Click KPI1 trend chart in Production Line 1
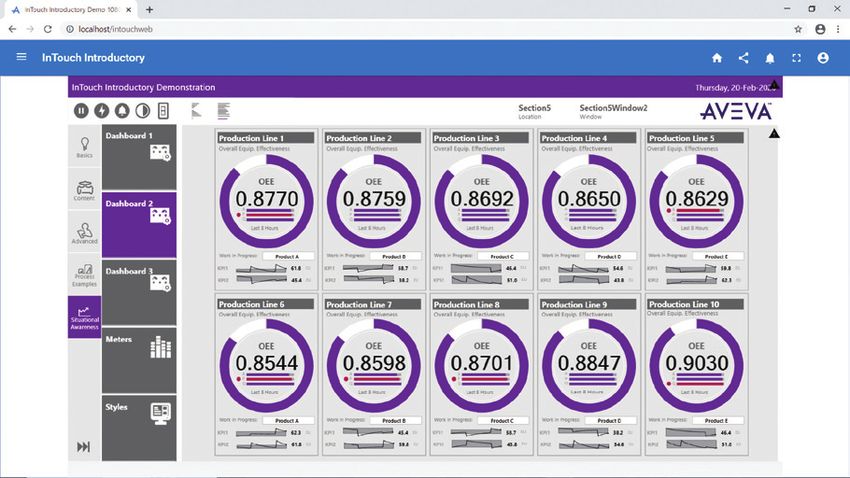 pos(261,268)
